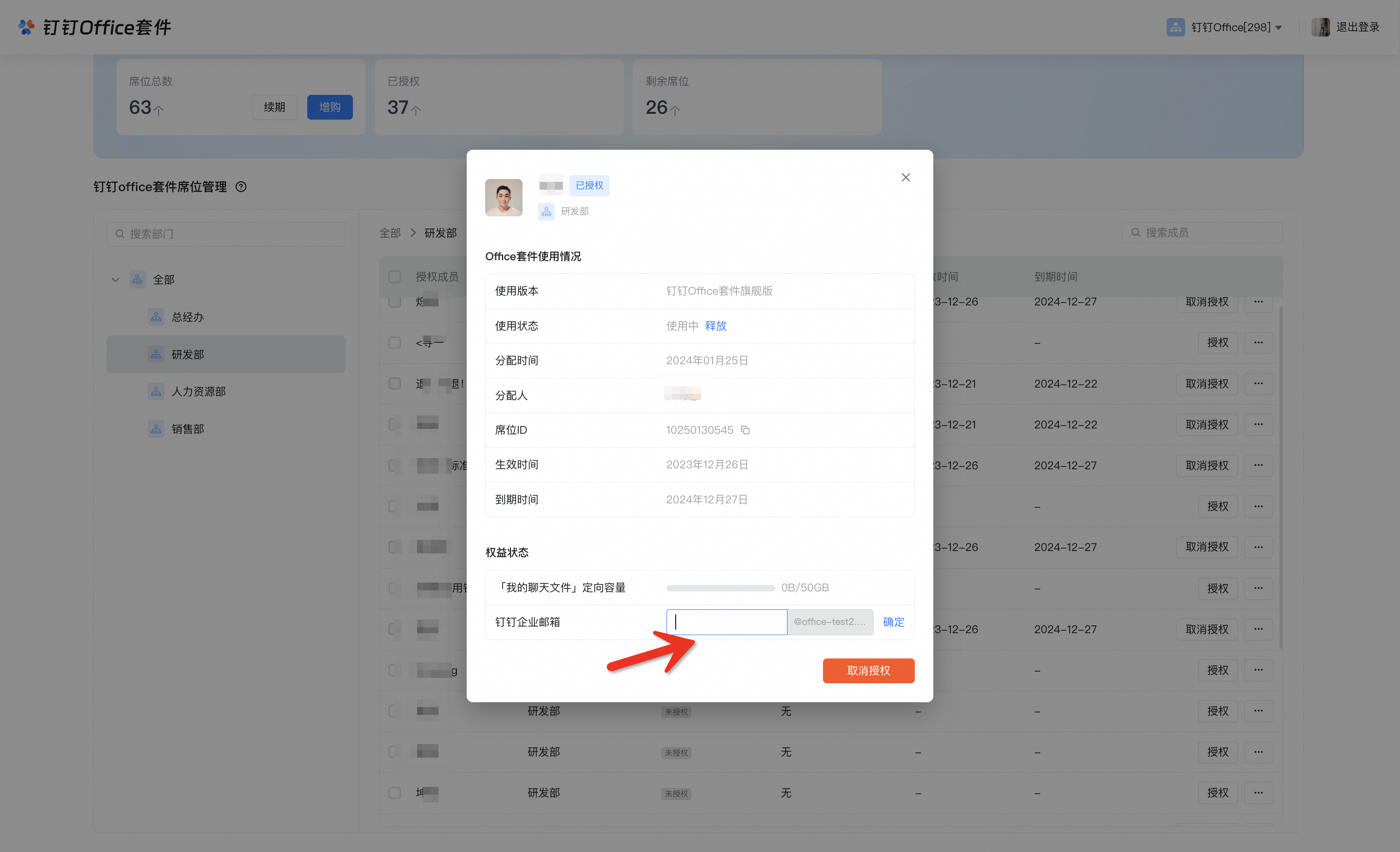Toggle the select-all checkbox in table header

click(x=394, y=277)
